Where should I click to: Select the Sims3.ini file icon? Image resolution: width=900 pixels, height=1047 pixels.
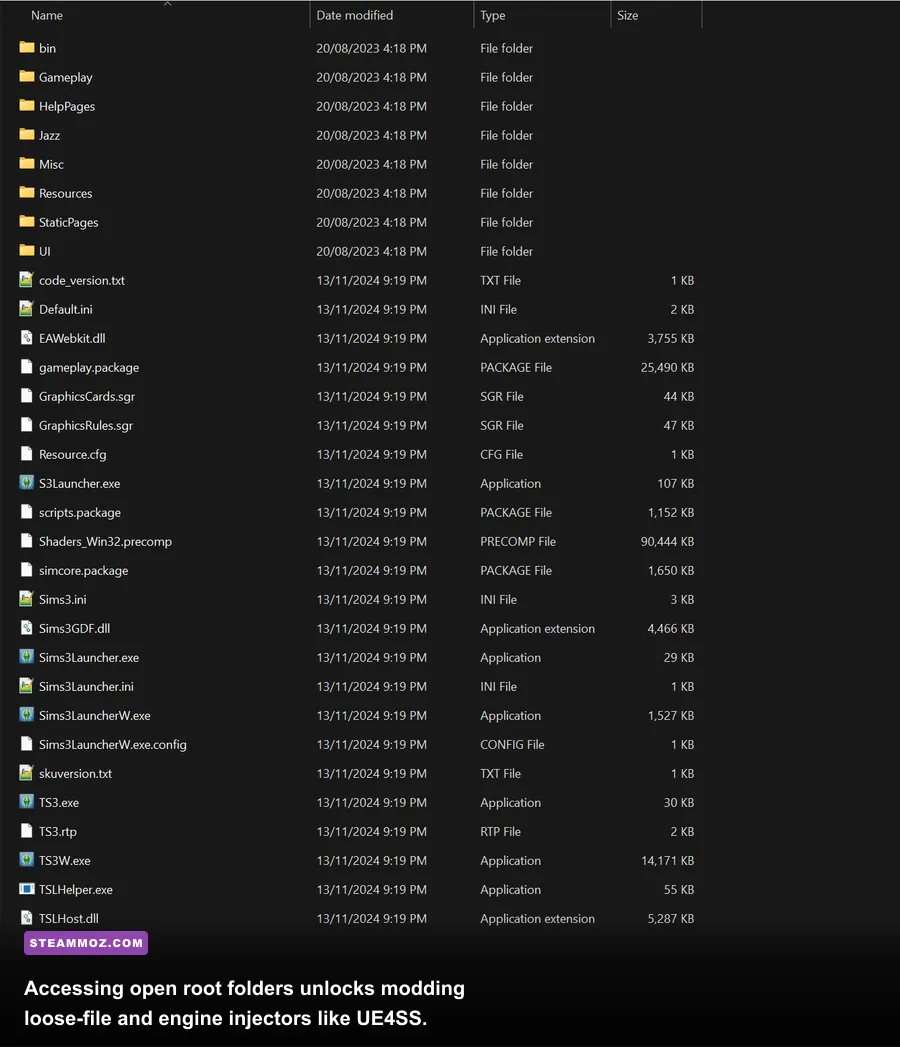click(x=26, y=599)
